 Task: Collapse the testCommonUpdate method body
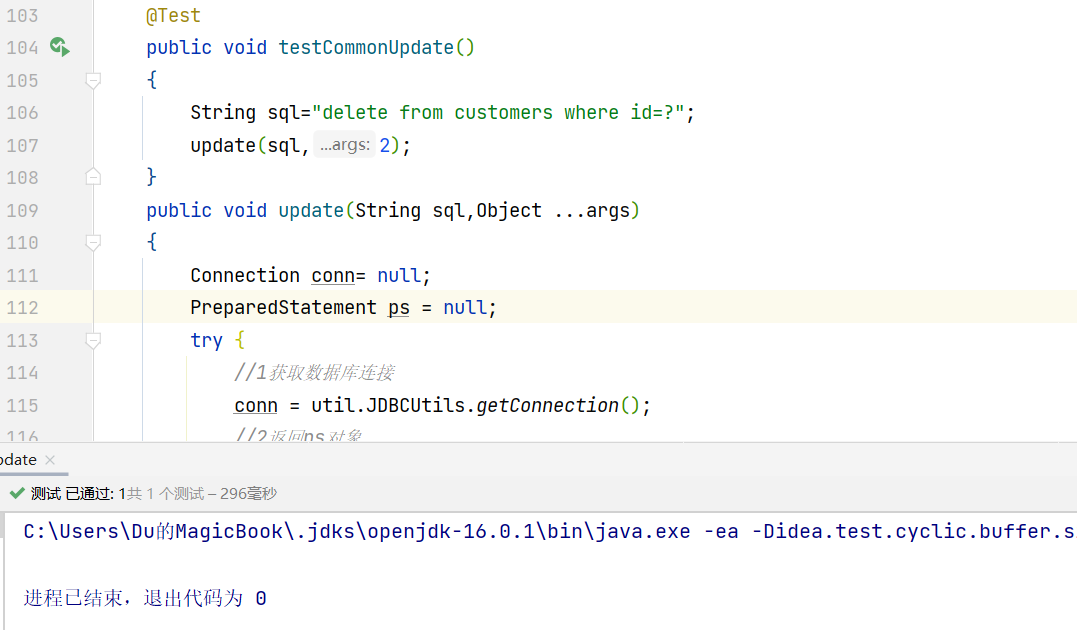pyautogui.click(x=93, y=79)
